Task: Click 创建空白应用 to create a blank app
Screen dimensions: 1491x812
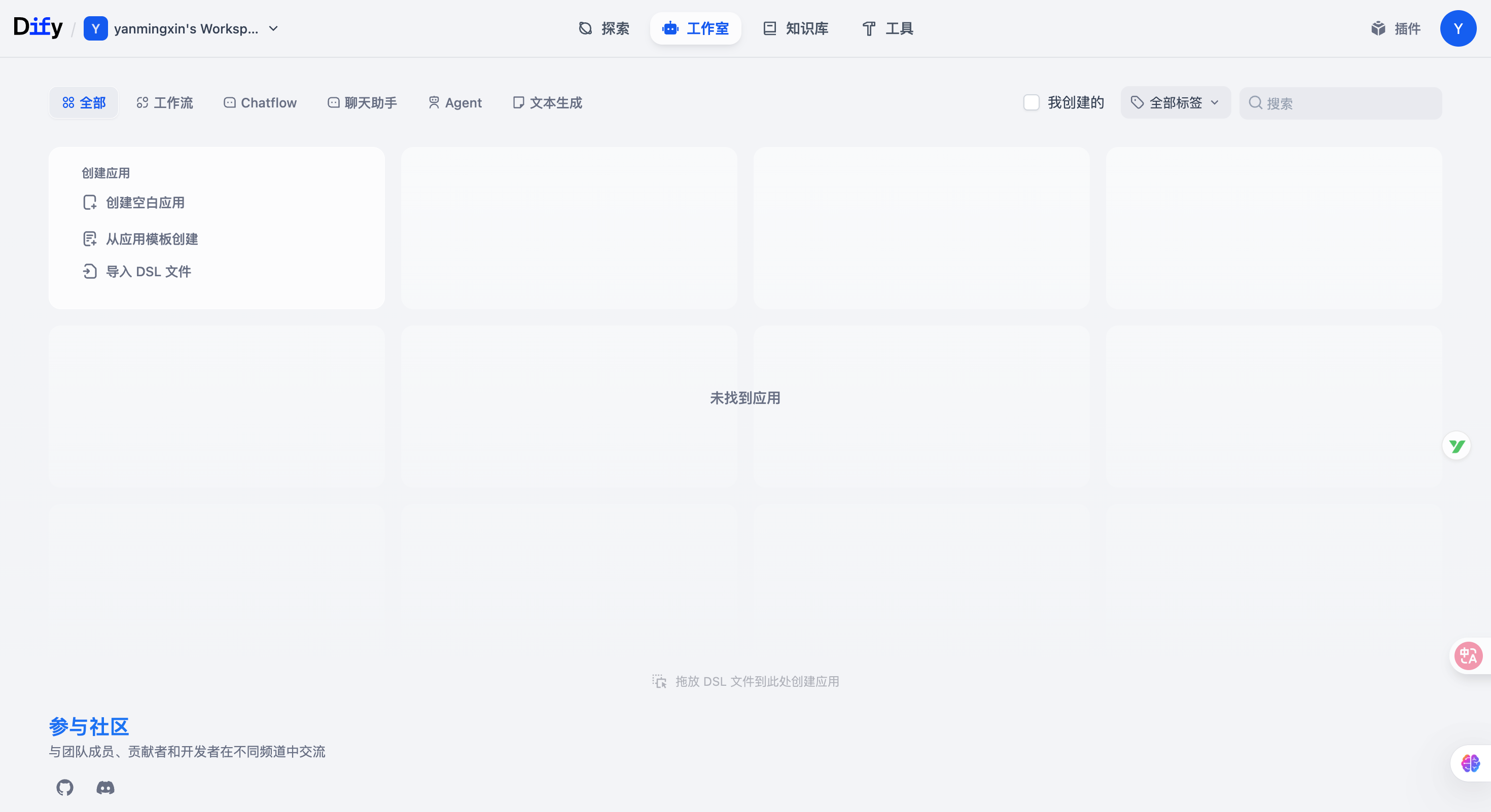Action: (145, 202)
